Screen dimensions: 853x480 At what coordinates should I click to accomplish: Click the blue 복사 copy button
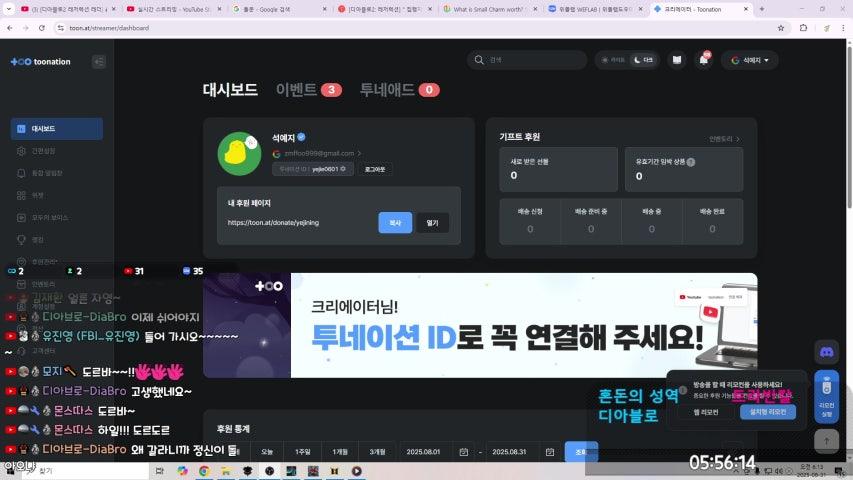point(395,223)
